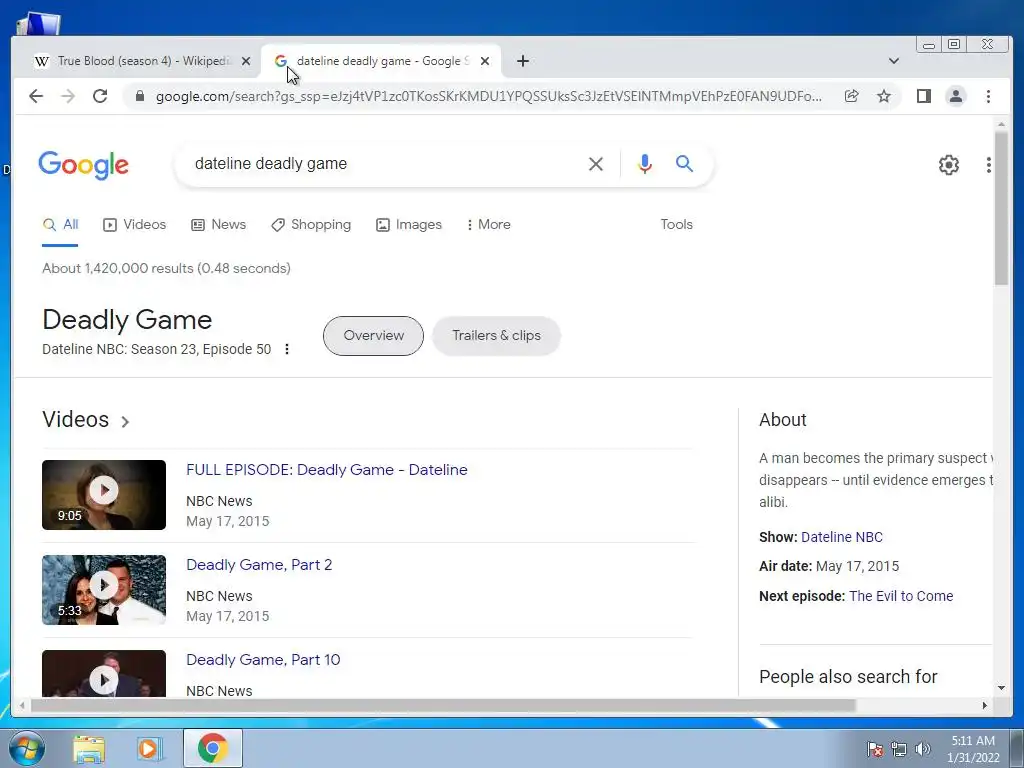1024x768 pixels.
Task: Open a new tab with the plus button
Action: [x=522, y=61]
